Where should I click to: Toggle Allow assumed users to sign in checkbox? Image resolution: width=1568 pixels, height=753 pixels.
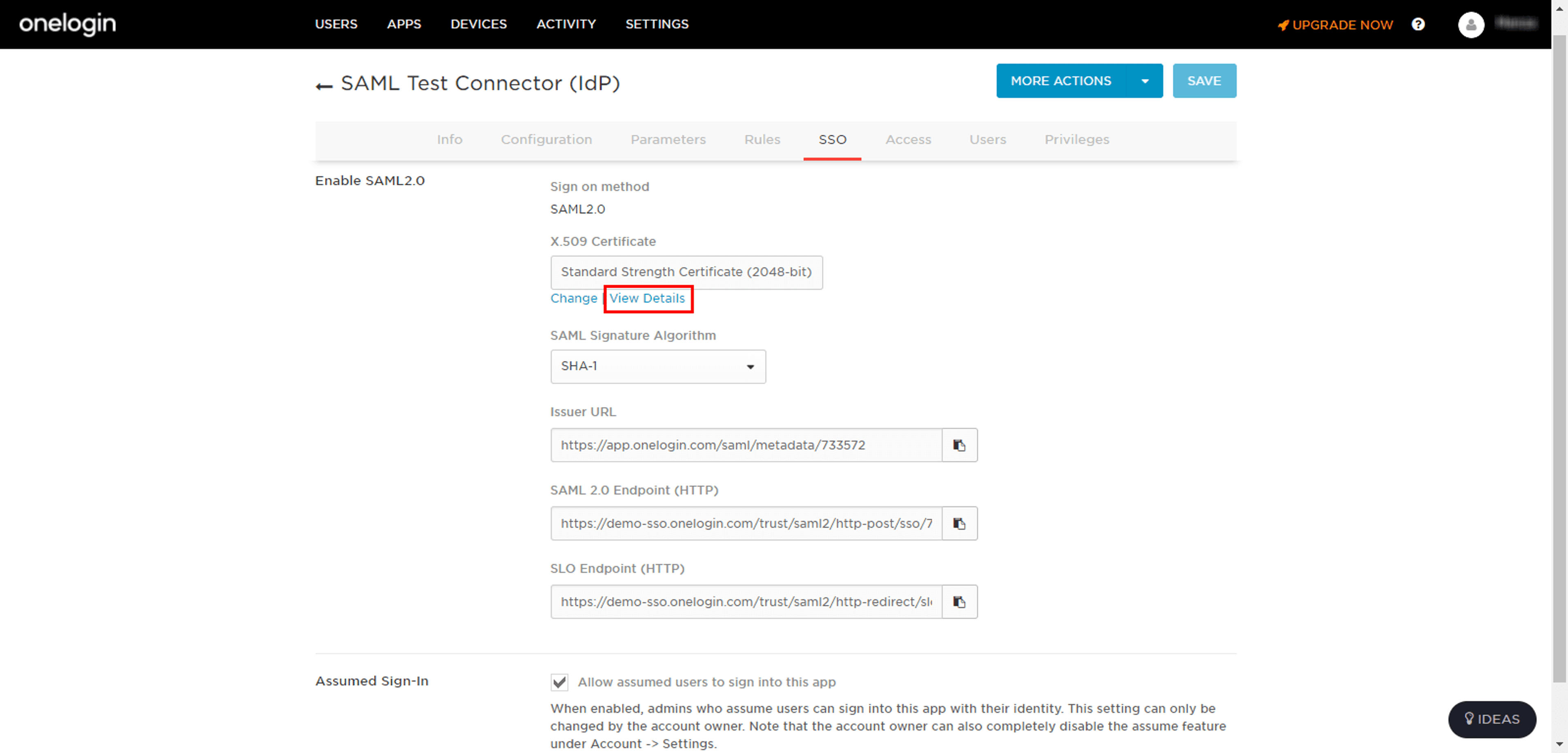point(559,682)
